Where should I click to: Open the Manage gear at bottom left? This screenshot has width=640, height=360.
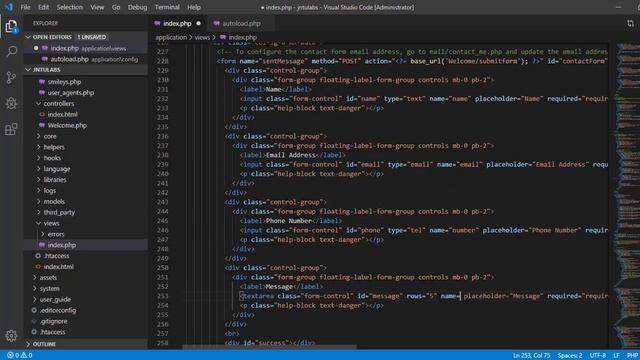(11, 336)
